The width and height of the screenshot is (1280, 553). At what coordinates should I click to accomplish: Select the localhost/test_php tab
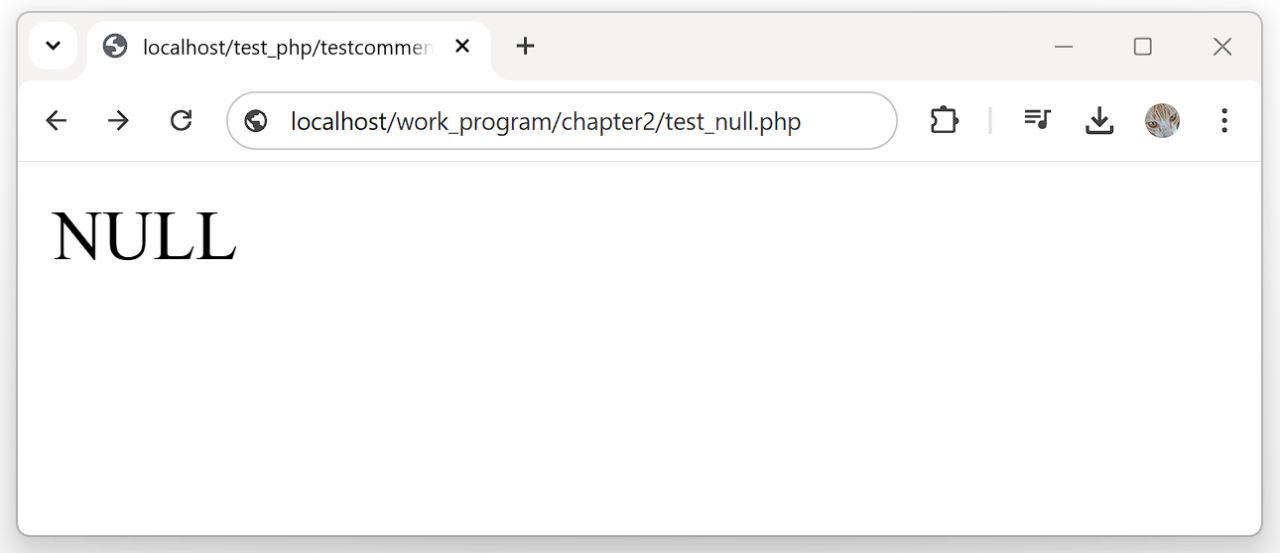(285, 47)
